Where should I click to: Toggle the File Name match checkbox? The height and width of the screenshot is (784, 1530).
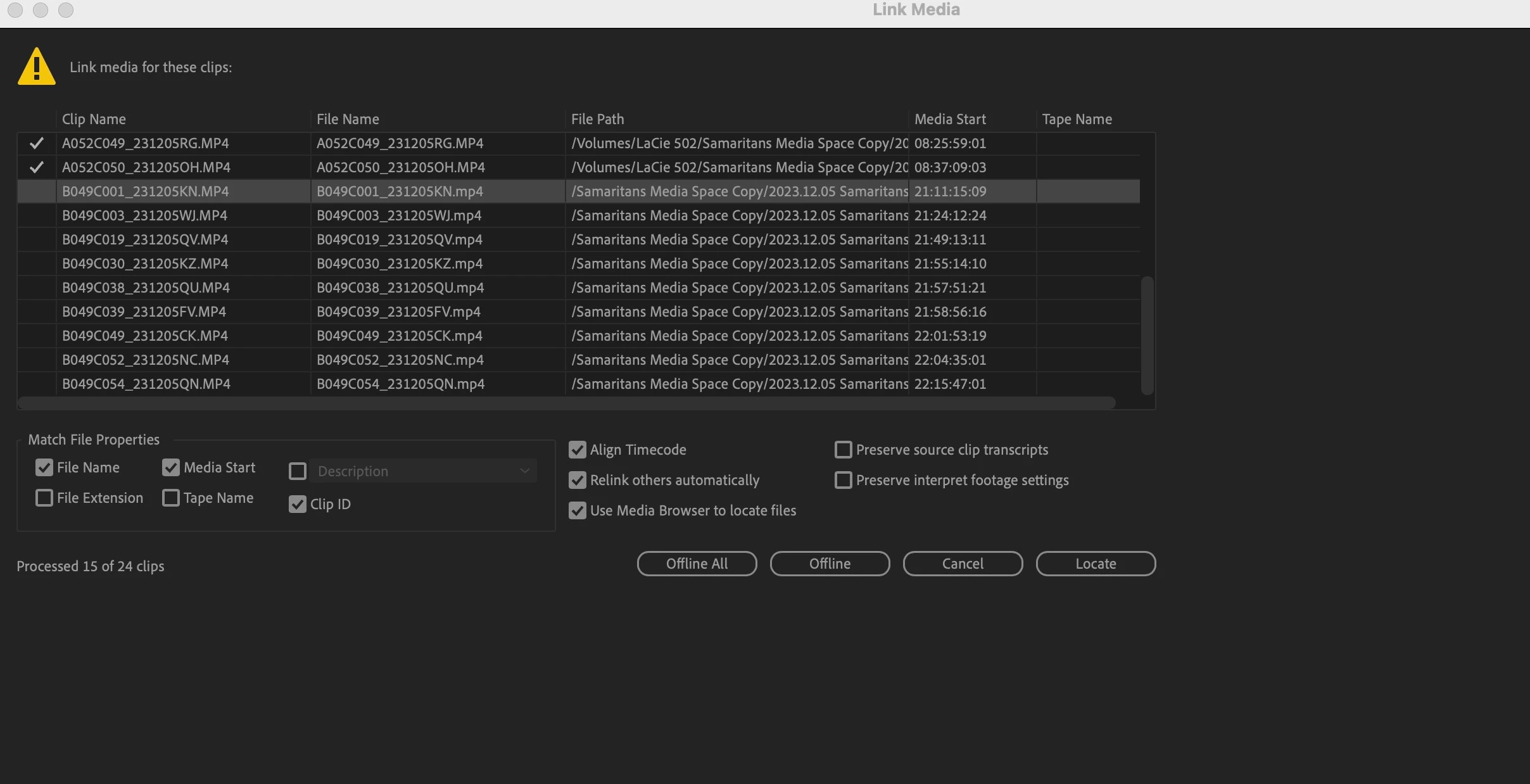(44, 467)
